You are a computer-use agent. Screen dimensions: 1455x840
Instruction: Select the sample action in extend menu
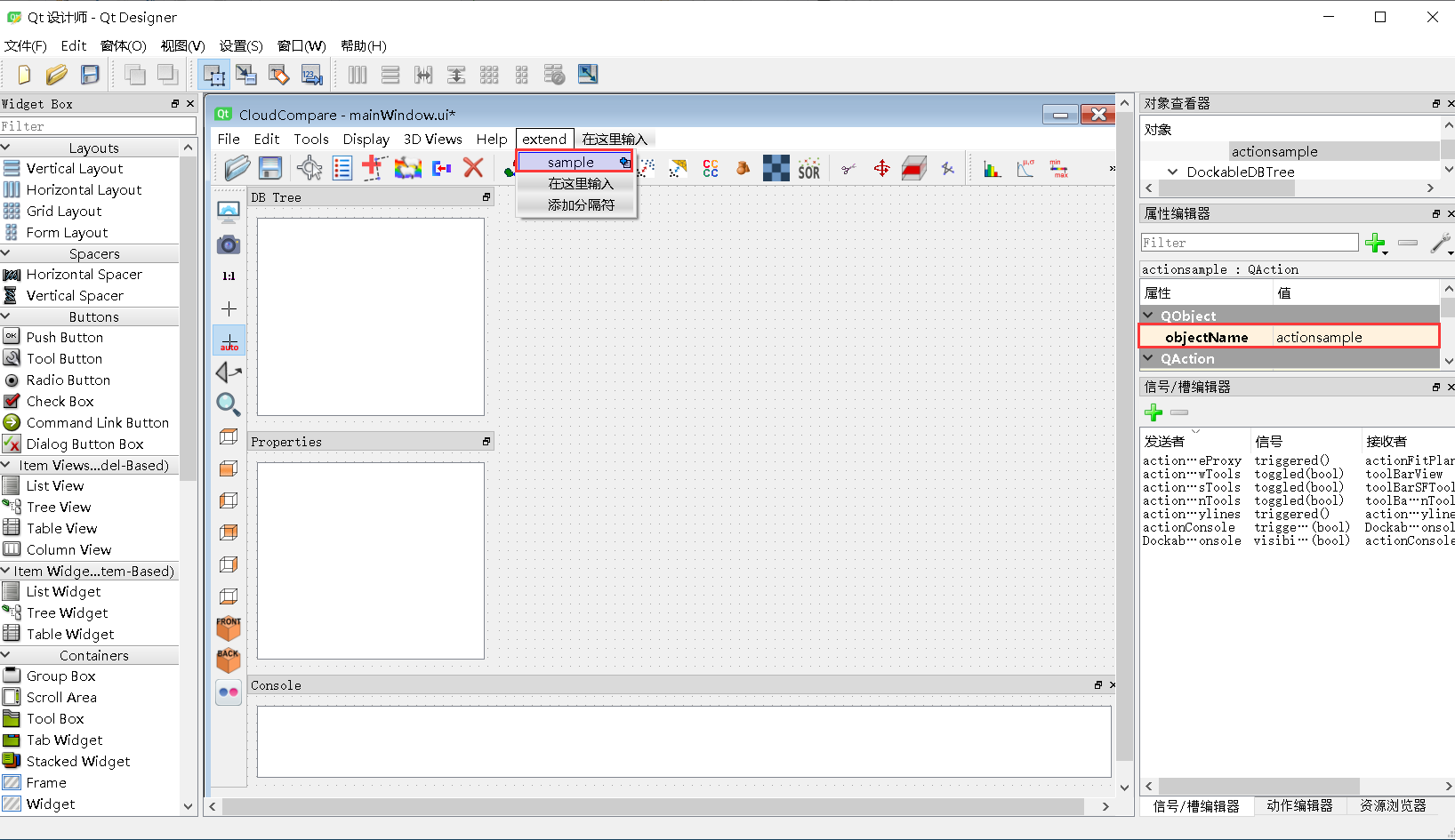[575, 162]
